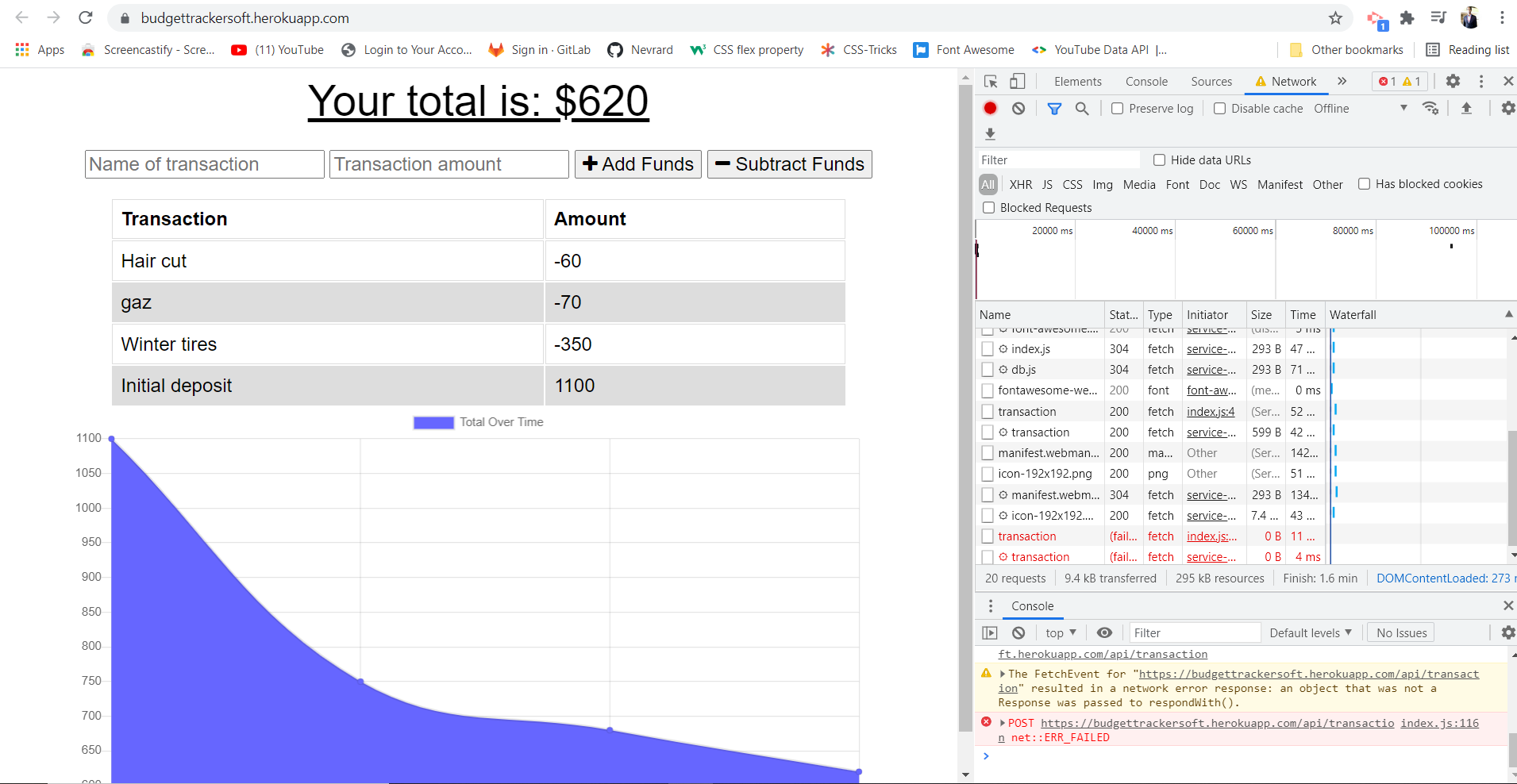The image size is (1517, 784).
Task: Open network conditions wifi icon
Action: 1430,109
